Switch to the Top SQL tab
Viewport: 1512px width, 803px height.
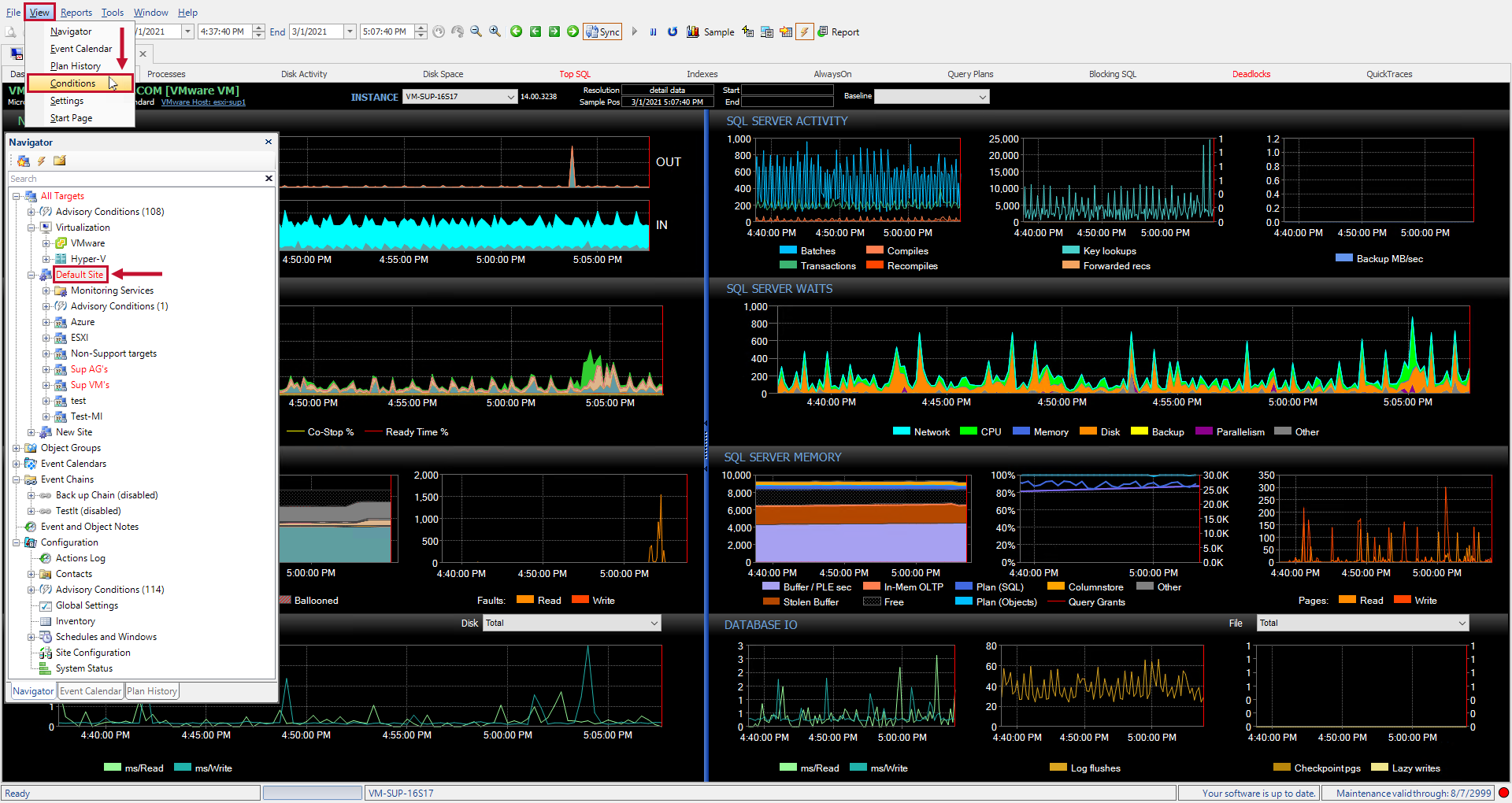[x=575, y=74]
